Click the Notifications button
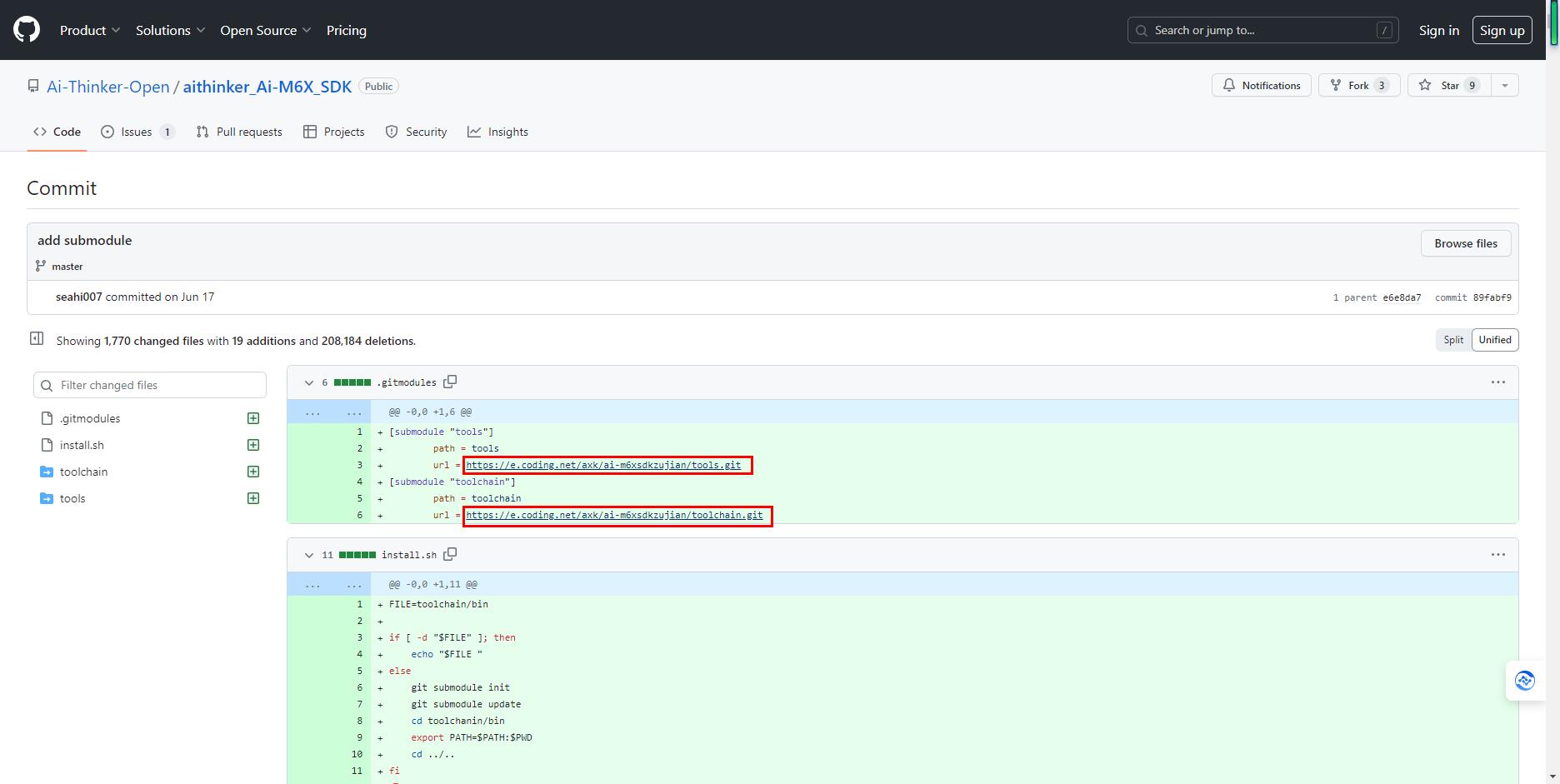 pos(1262,85)
